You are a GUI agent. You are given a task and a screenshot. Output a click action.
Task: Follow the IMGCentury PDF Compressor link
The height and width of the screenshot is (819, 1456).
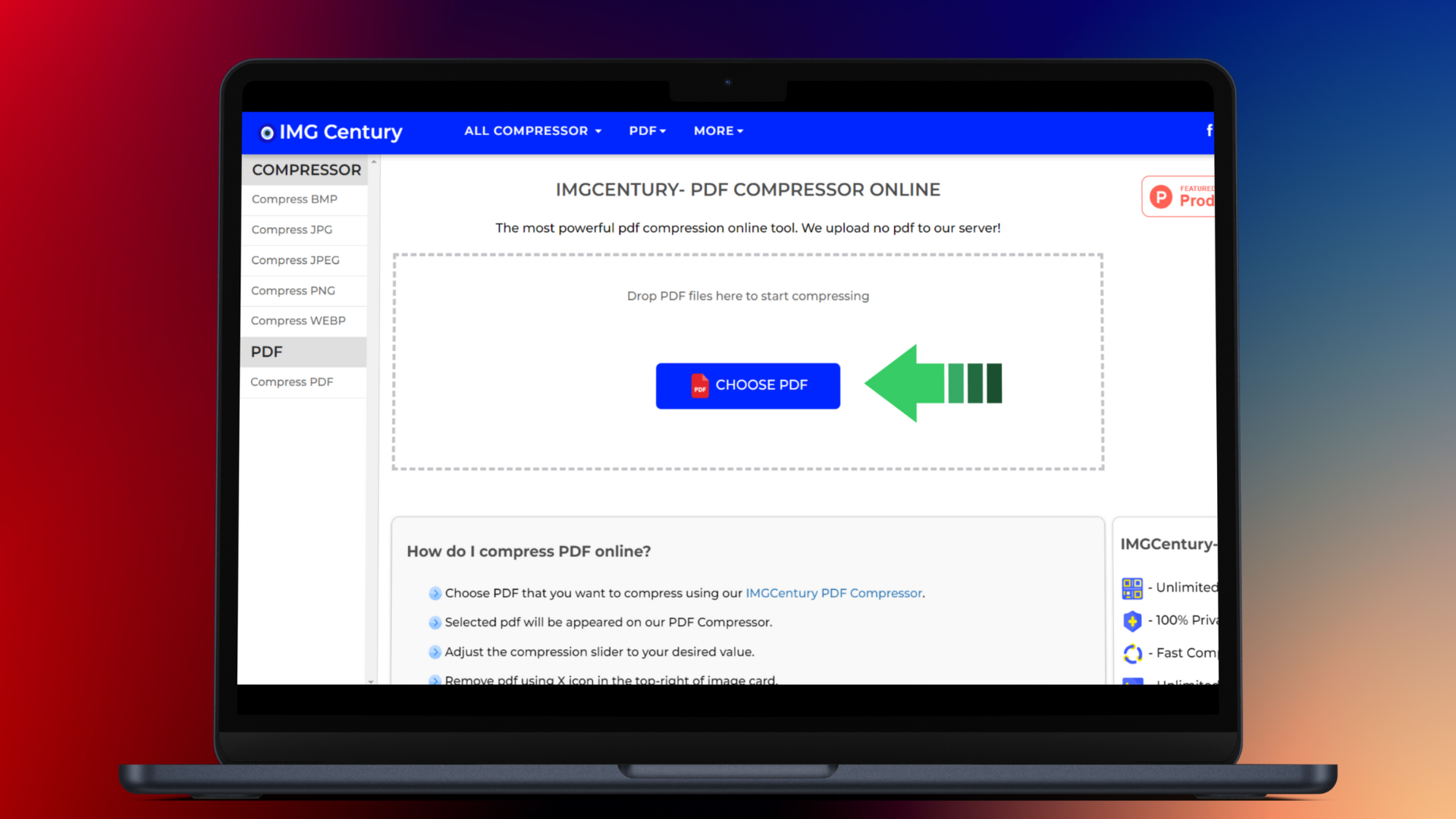coord(833,593)
